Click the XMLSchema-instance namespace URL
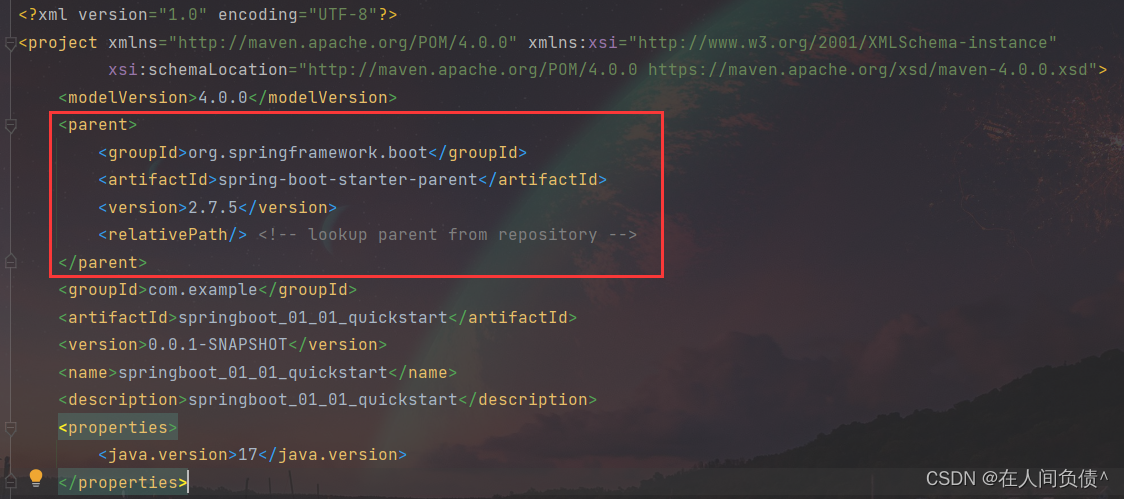The image size is (1124, 499). [842, 42]
